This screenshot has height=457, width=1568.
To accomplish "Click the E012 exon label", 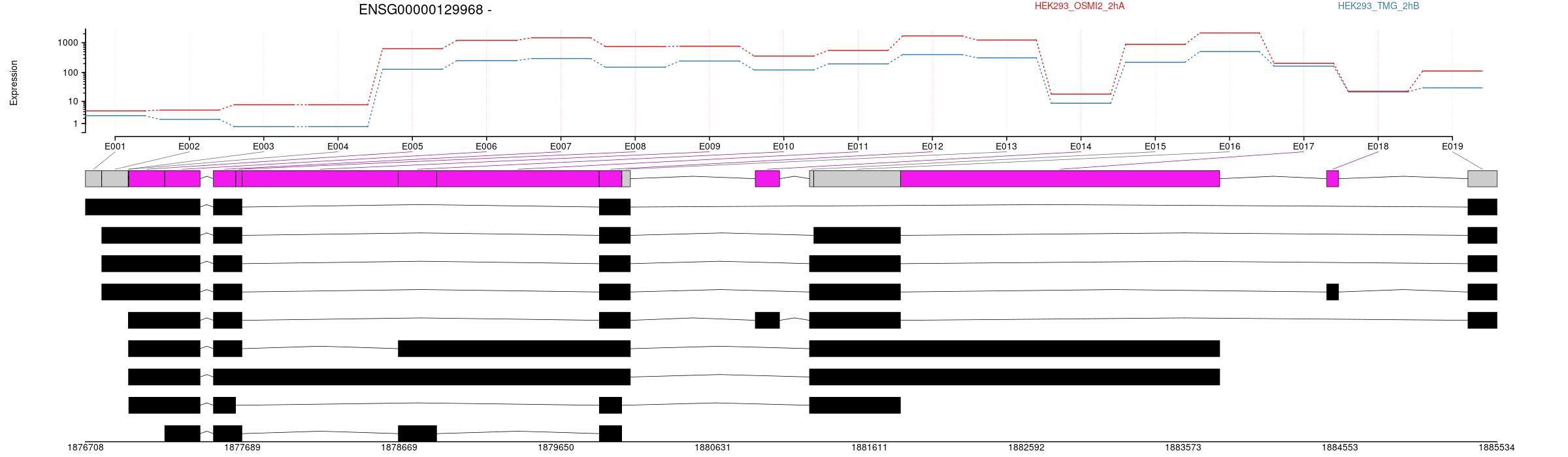I will tap(932, 147).
